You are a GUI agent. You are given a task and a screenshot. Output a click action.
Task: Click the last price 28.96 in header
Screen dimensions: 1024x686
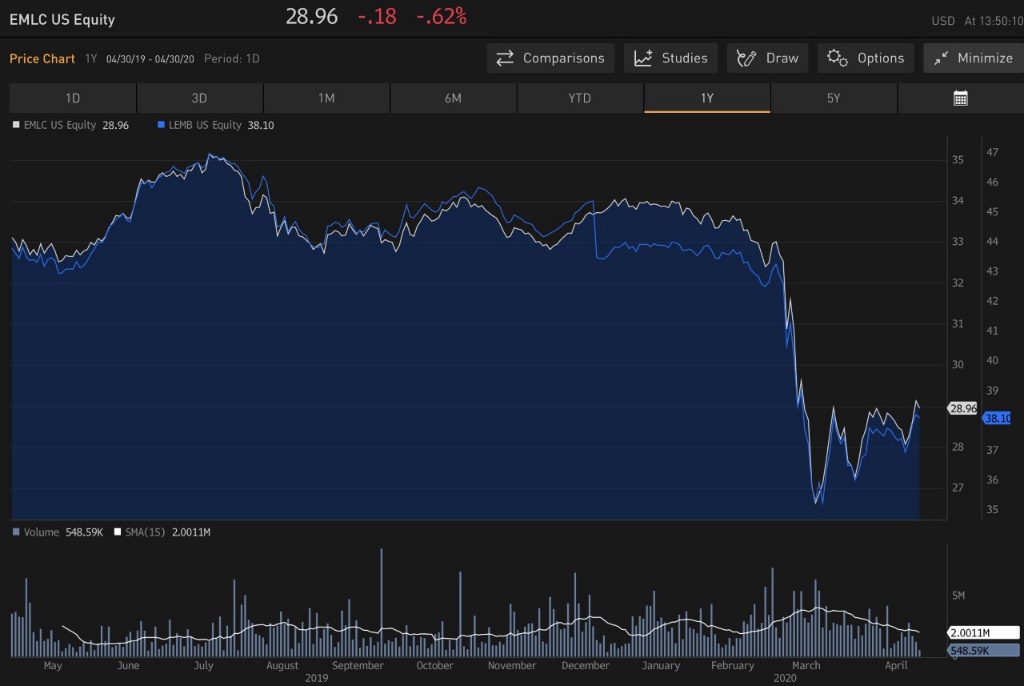pos(312,16)
